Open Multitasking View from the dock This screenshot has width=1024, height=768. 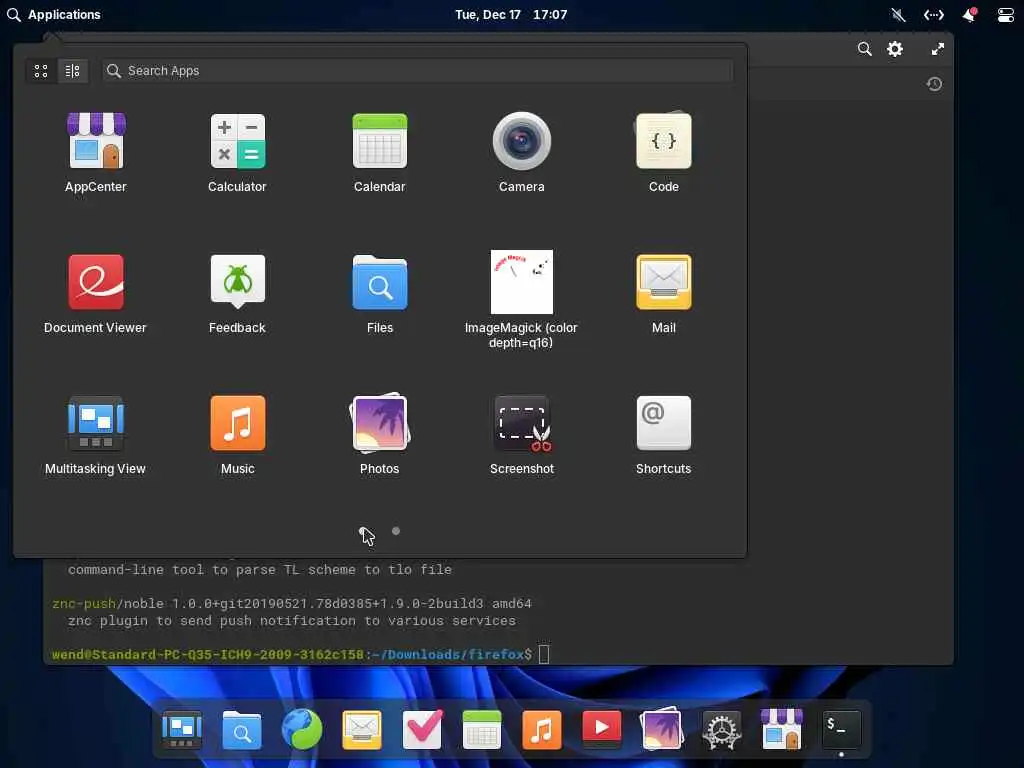(182, 729)
